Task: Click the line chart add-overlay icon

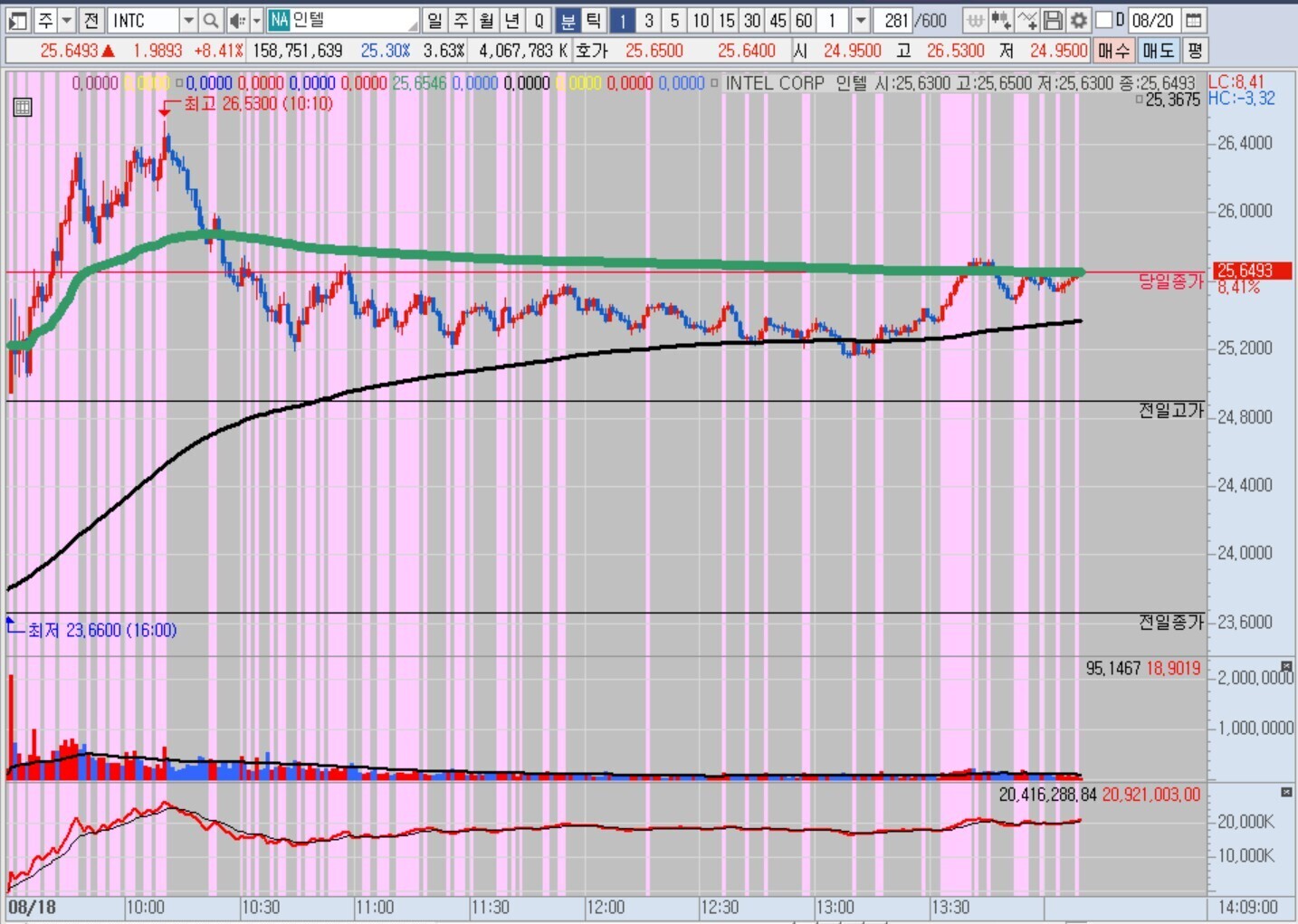Action: pos(1026,20)
